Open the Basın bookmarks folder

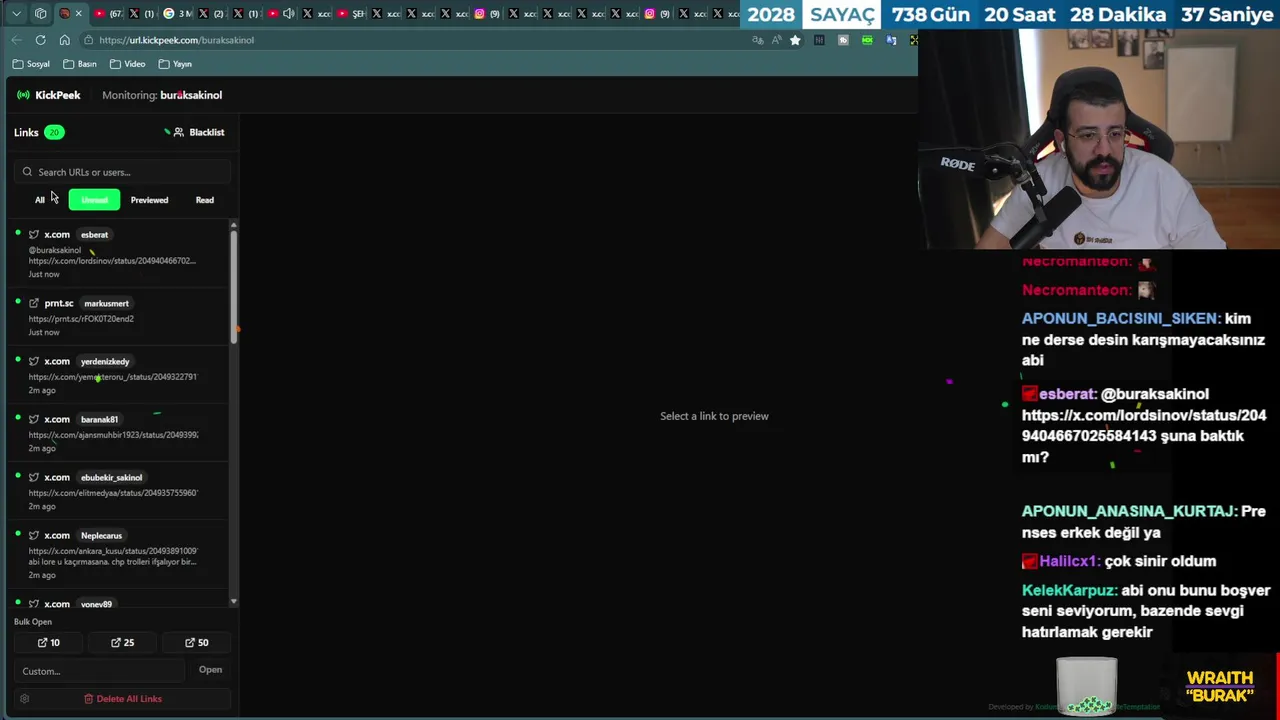(80, 64)
